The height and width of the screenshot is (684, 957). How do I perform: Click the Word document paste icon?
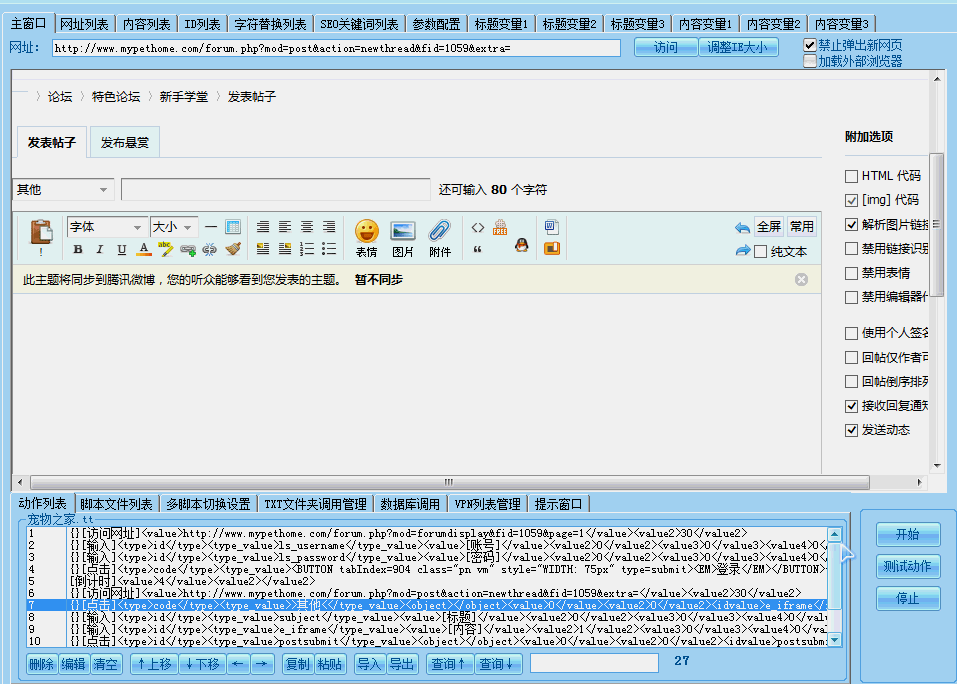click(552, 227)
